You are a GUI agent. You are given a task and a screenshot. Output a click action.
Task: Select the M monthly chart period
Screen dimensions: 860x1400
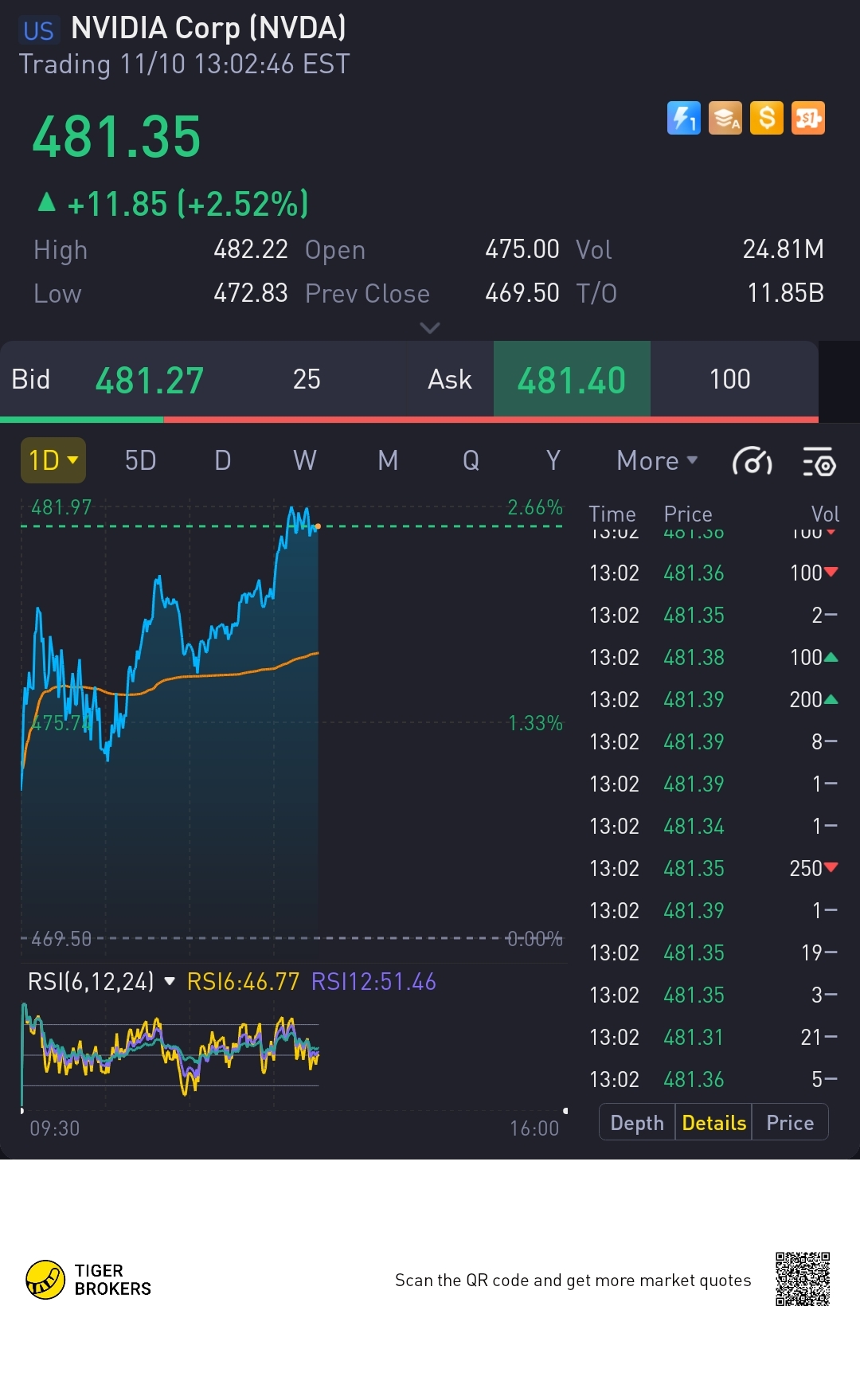coord(388,460)
